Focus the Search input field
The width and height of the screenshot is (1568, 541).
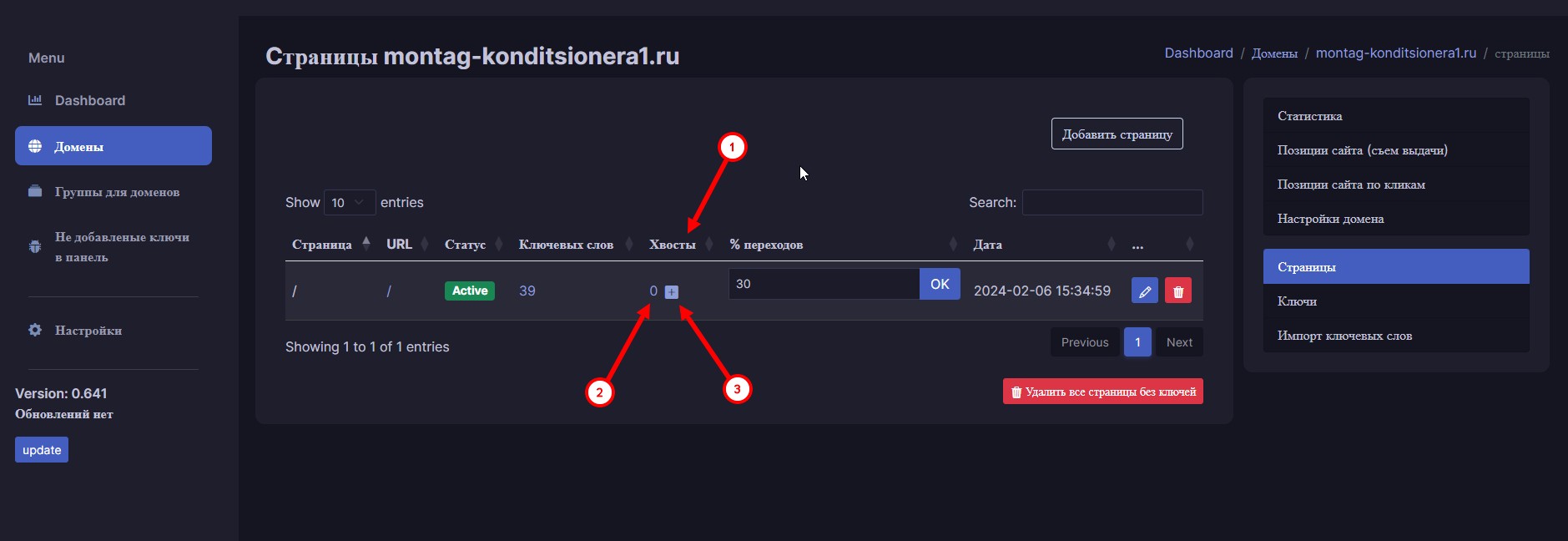click(1112, 202)
